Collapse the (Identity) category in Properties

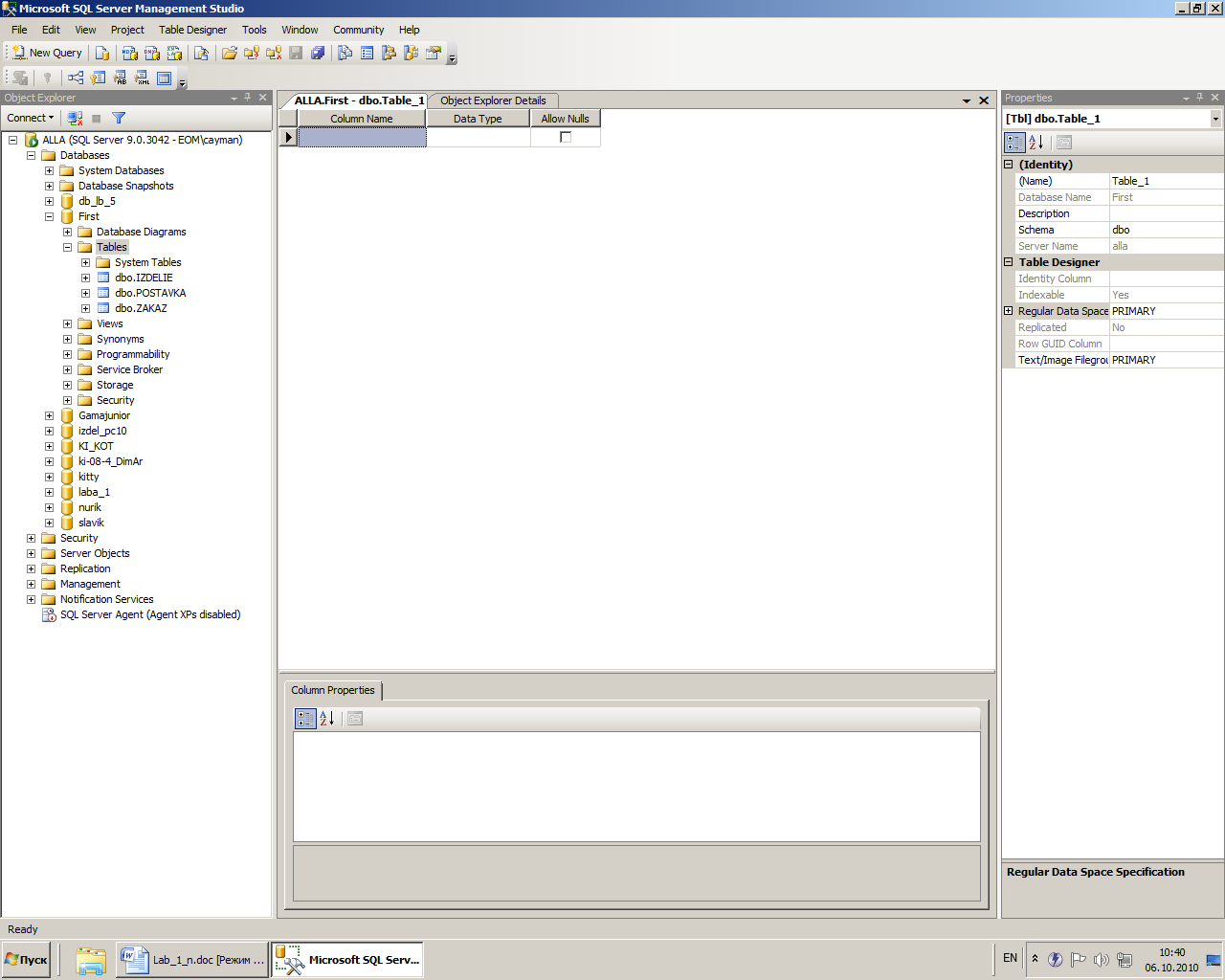point(1008,165)
